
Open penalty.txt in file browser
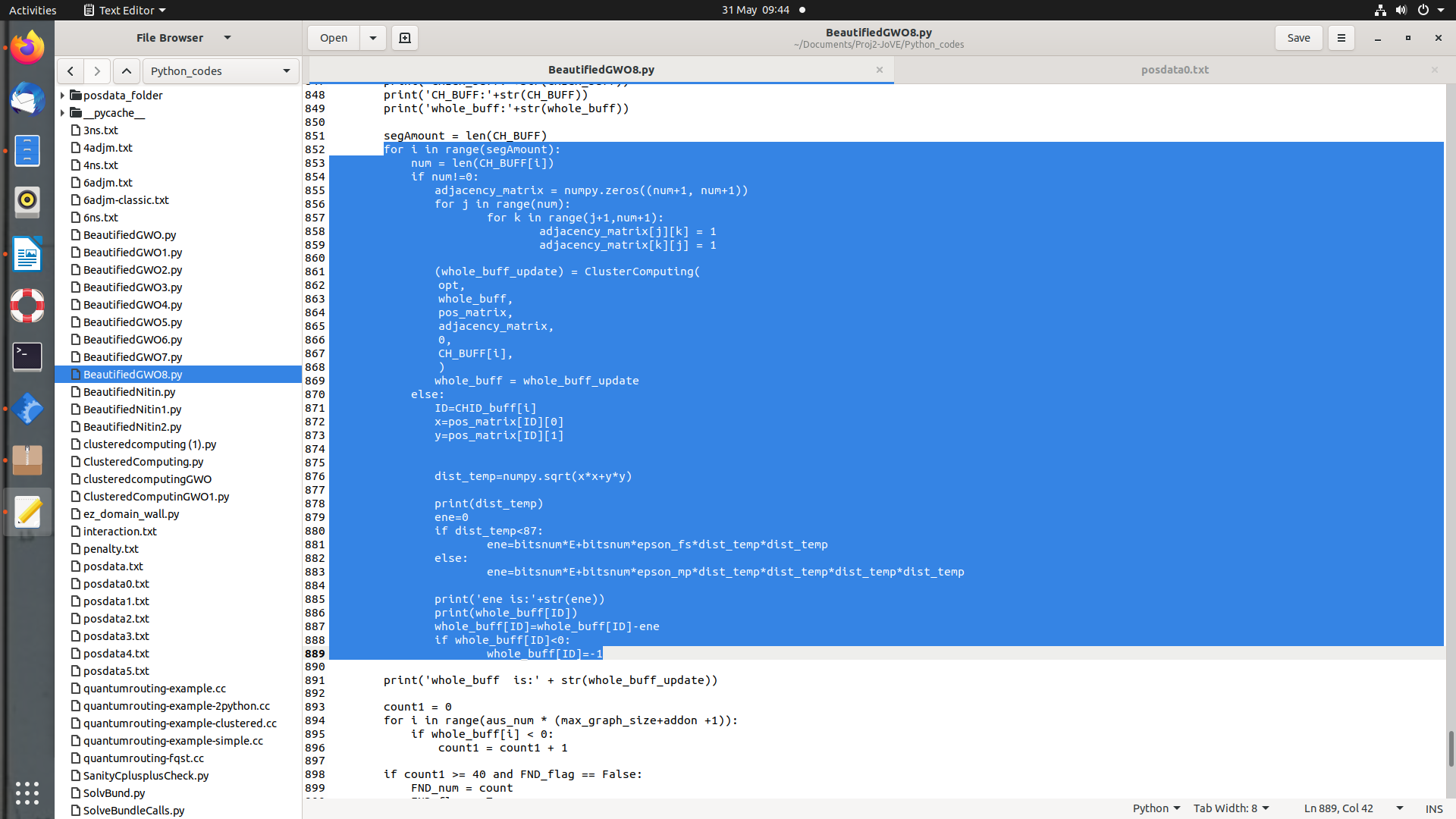click(111, 549)
